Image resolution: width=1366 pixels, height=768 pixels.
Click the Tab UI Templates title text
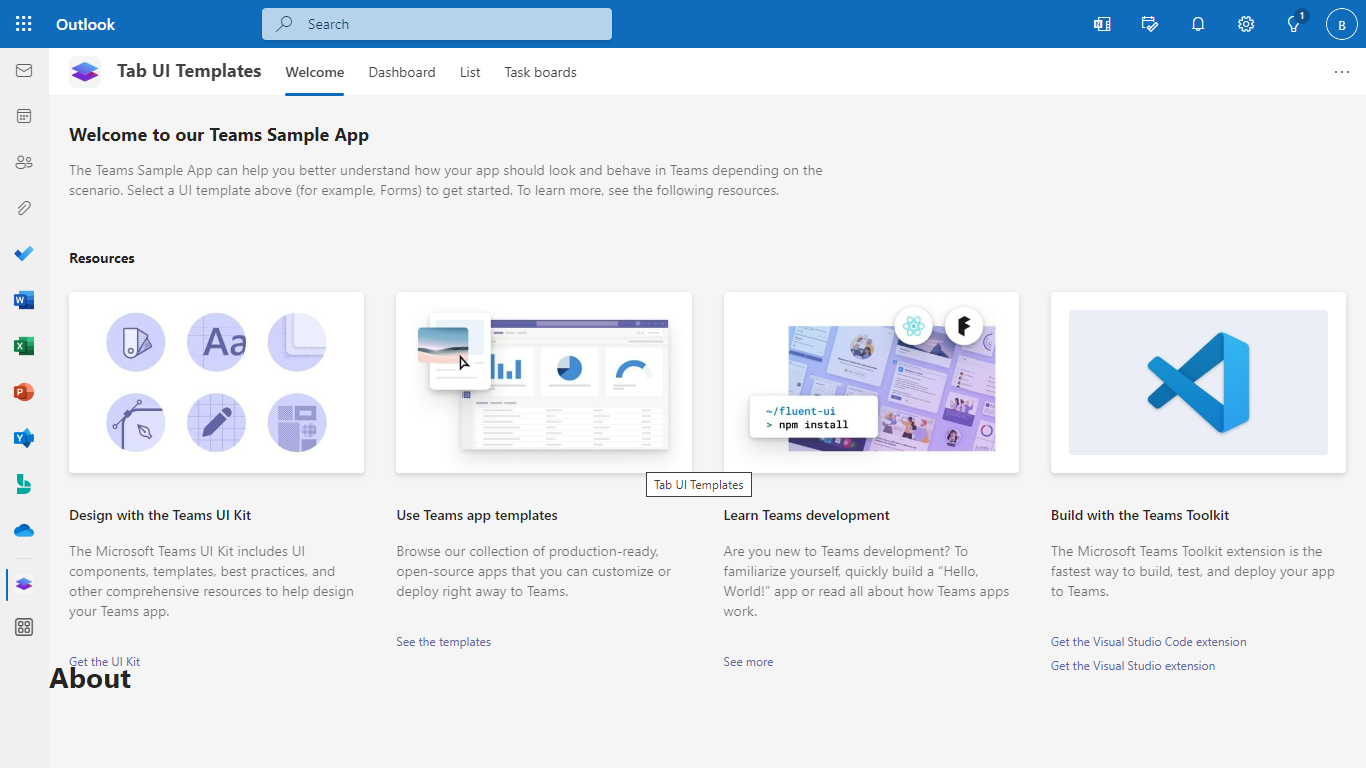(189, 71)
